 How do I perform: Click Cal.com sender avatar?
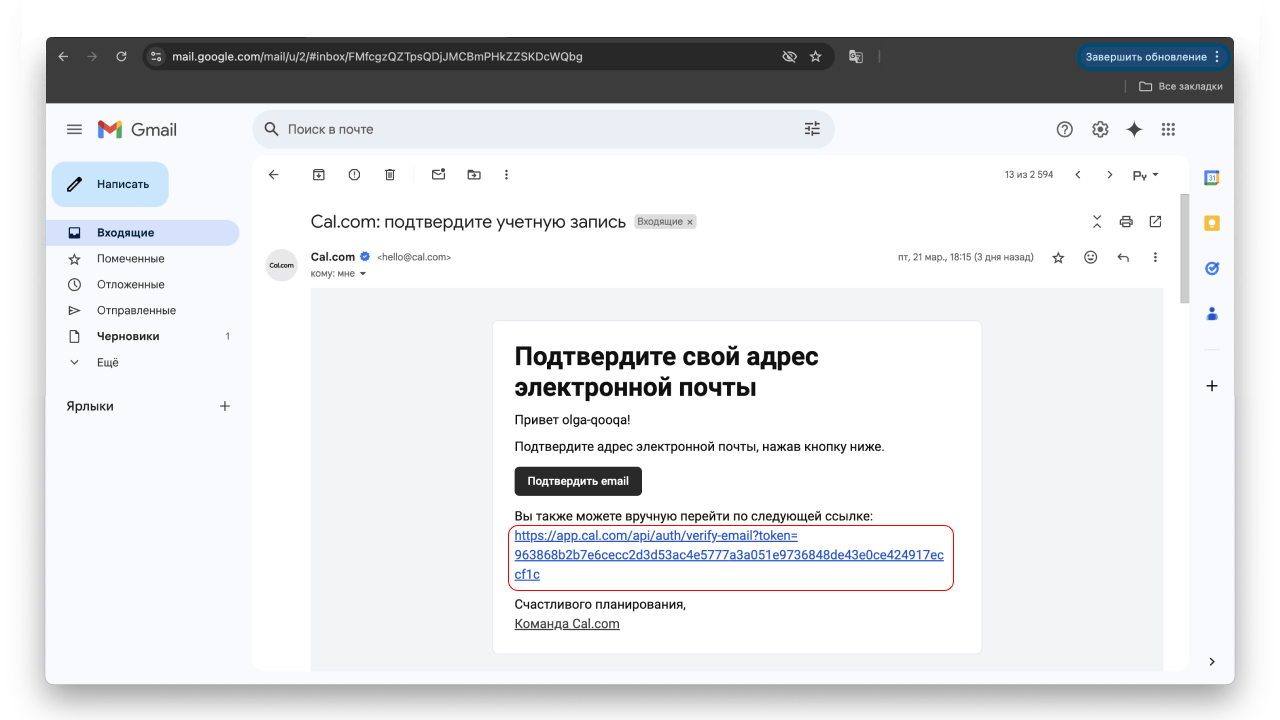tap(281, 265)
